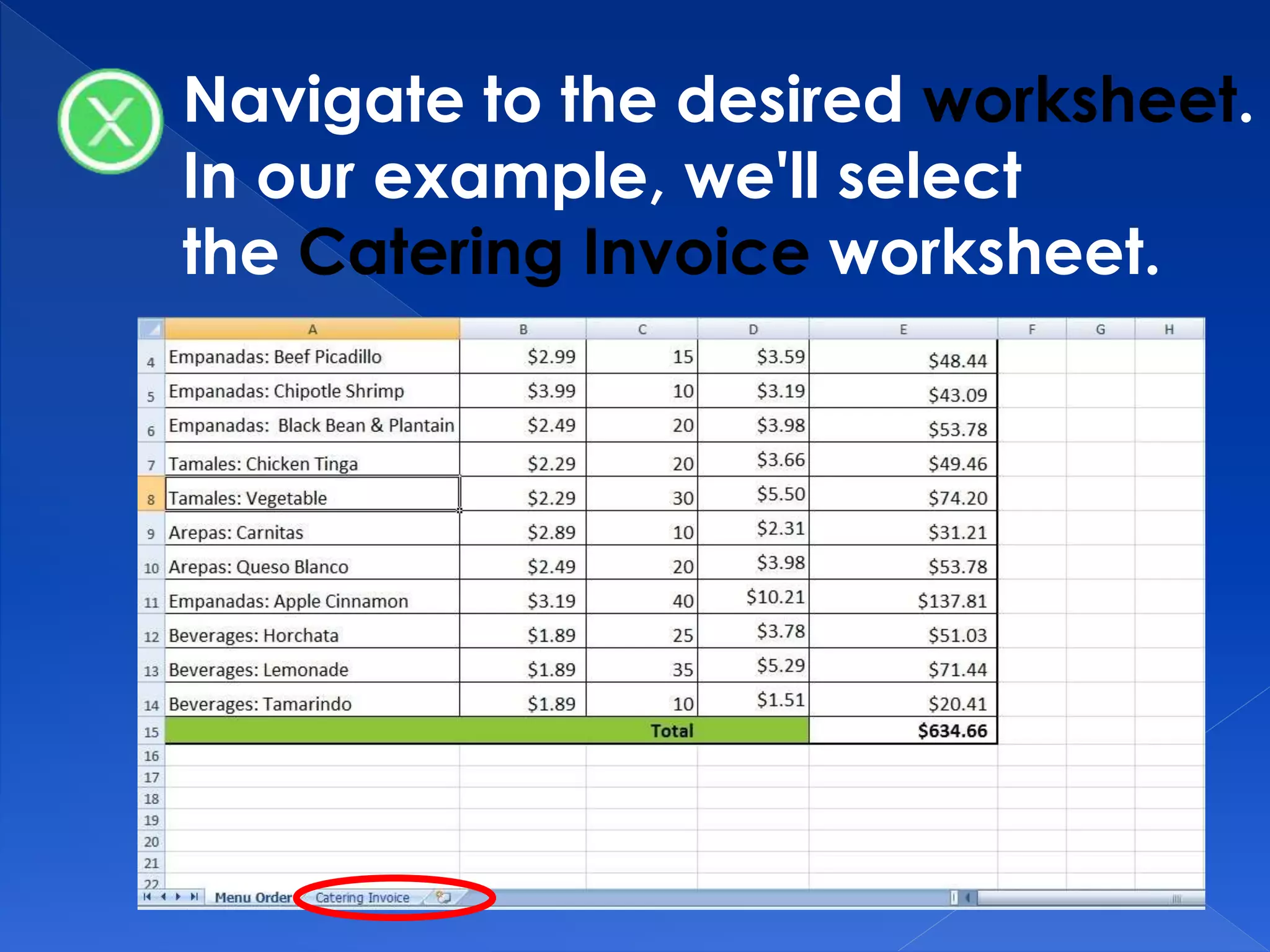This screenshot has height=952, width=1270.
Task: Jump to the last sheet tab arrow
Action: [194, 897]
